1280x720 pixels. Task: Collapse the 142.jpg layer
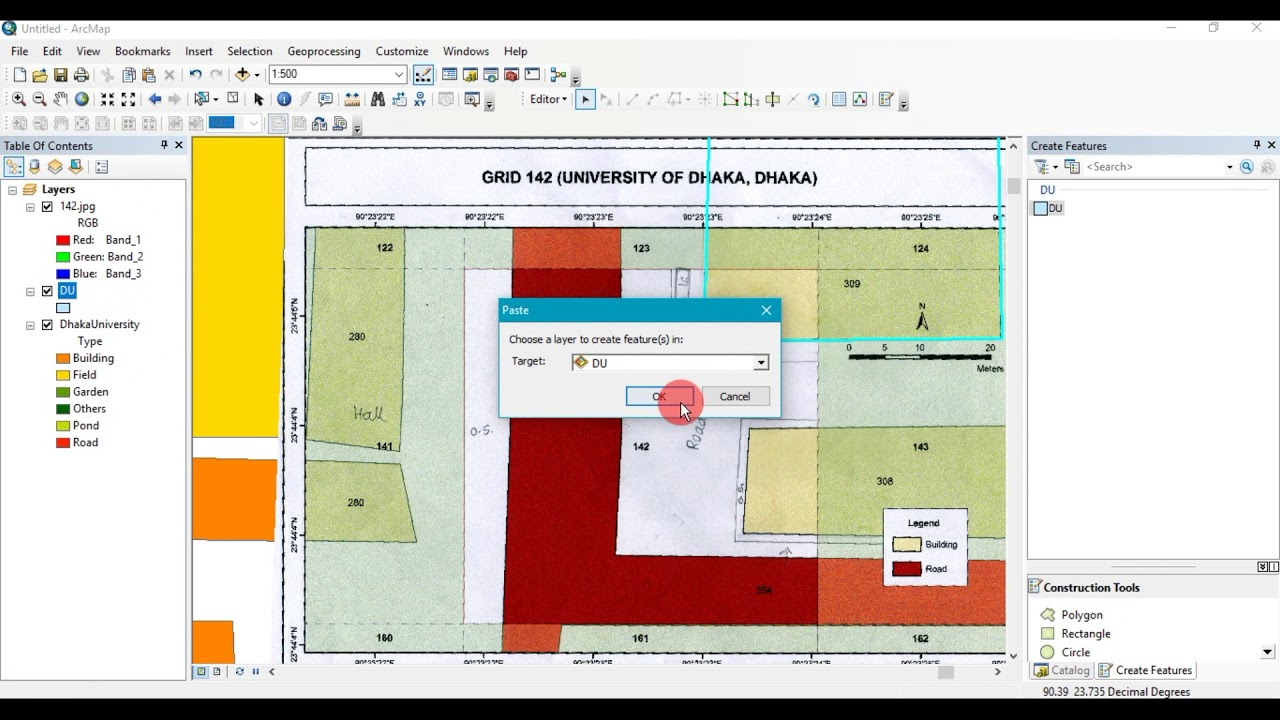tap(30, 207)
